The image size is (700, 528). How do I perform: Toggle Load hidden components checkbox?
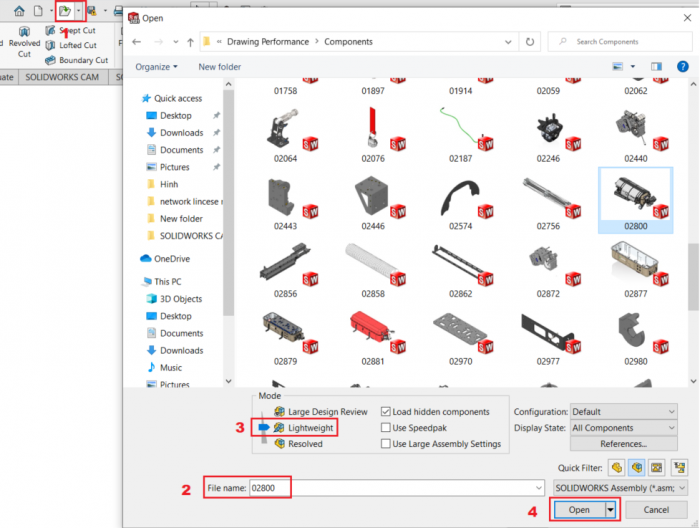386,412
